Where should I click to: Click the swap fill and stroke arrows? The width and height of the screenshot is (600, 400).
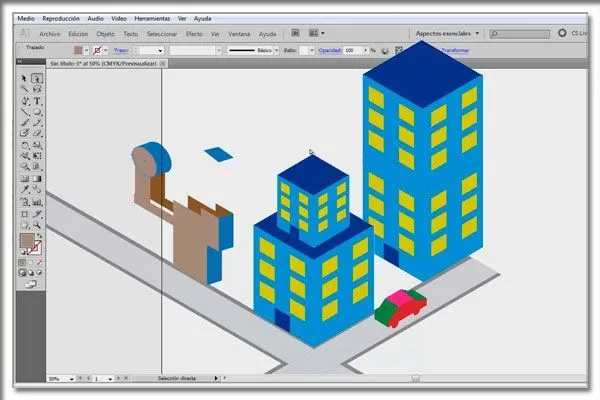(39, 236)
